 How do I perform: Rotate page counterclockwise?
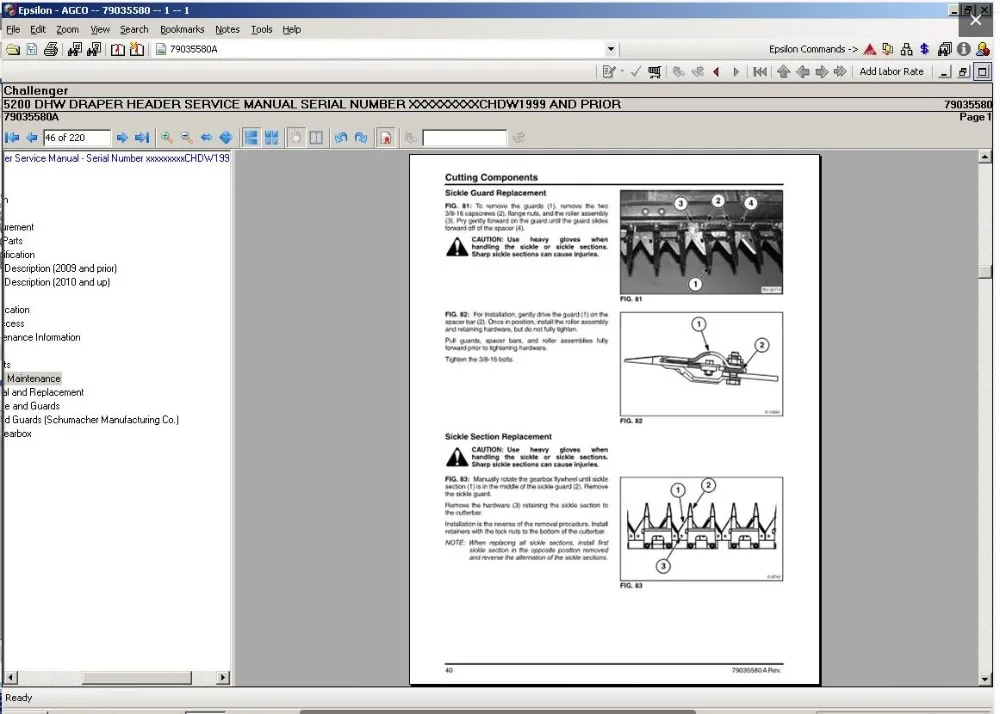tap(341, 138)
